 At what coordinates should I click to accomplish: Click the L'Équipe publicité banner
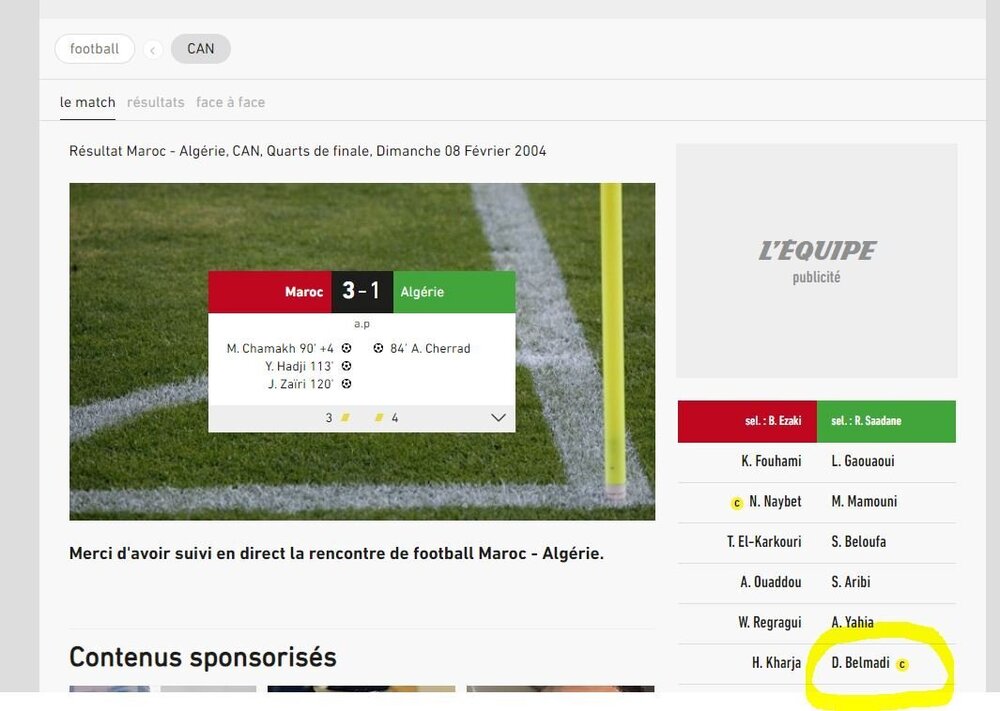[816, 261]
